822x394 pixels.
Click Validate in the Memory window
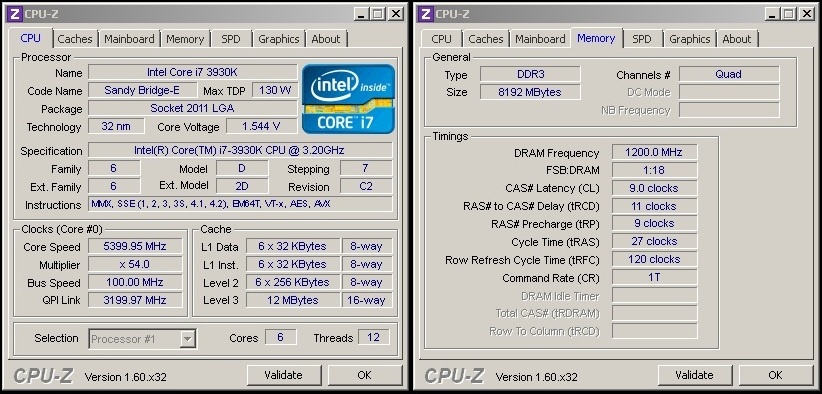coord(695,375)
